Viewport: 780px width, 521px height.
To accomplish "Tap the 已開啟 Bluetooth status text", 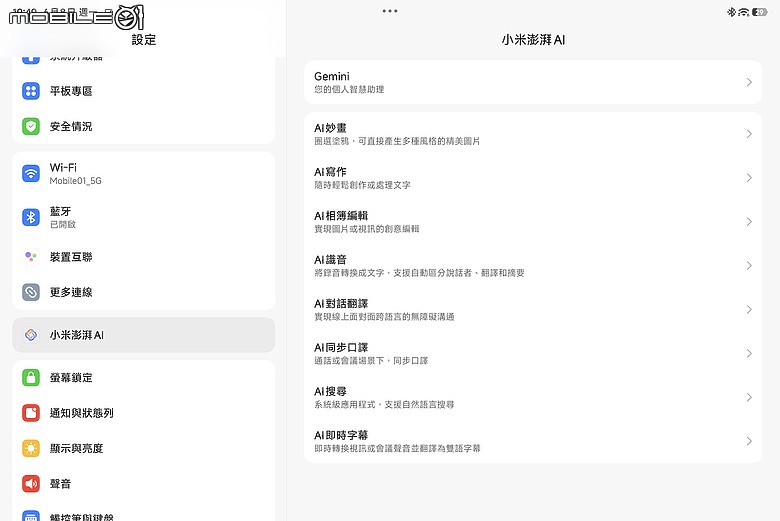I will click(63, 224).
